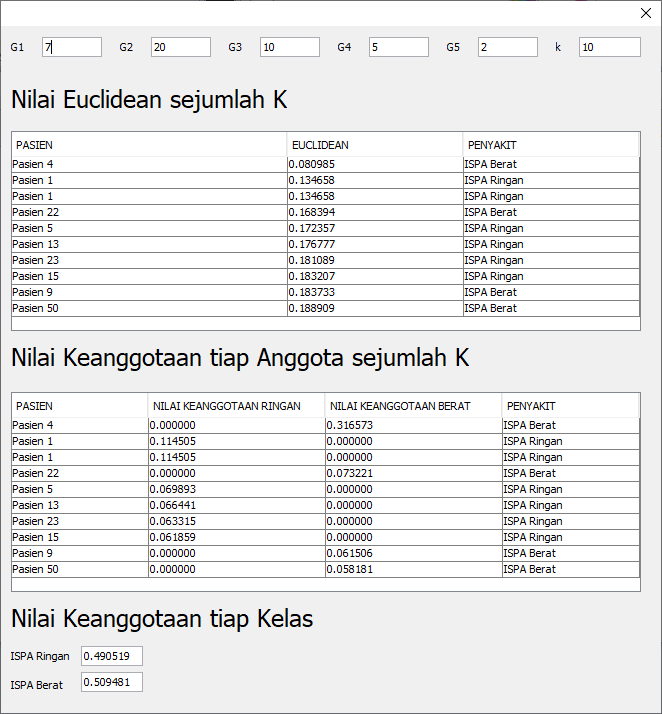Viewport: 662px width, 714px height.
Task: Focus the G4 input box
Action: click(x=398, y=47)
